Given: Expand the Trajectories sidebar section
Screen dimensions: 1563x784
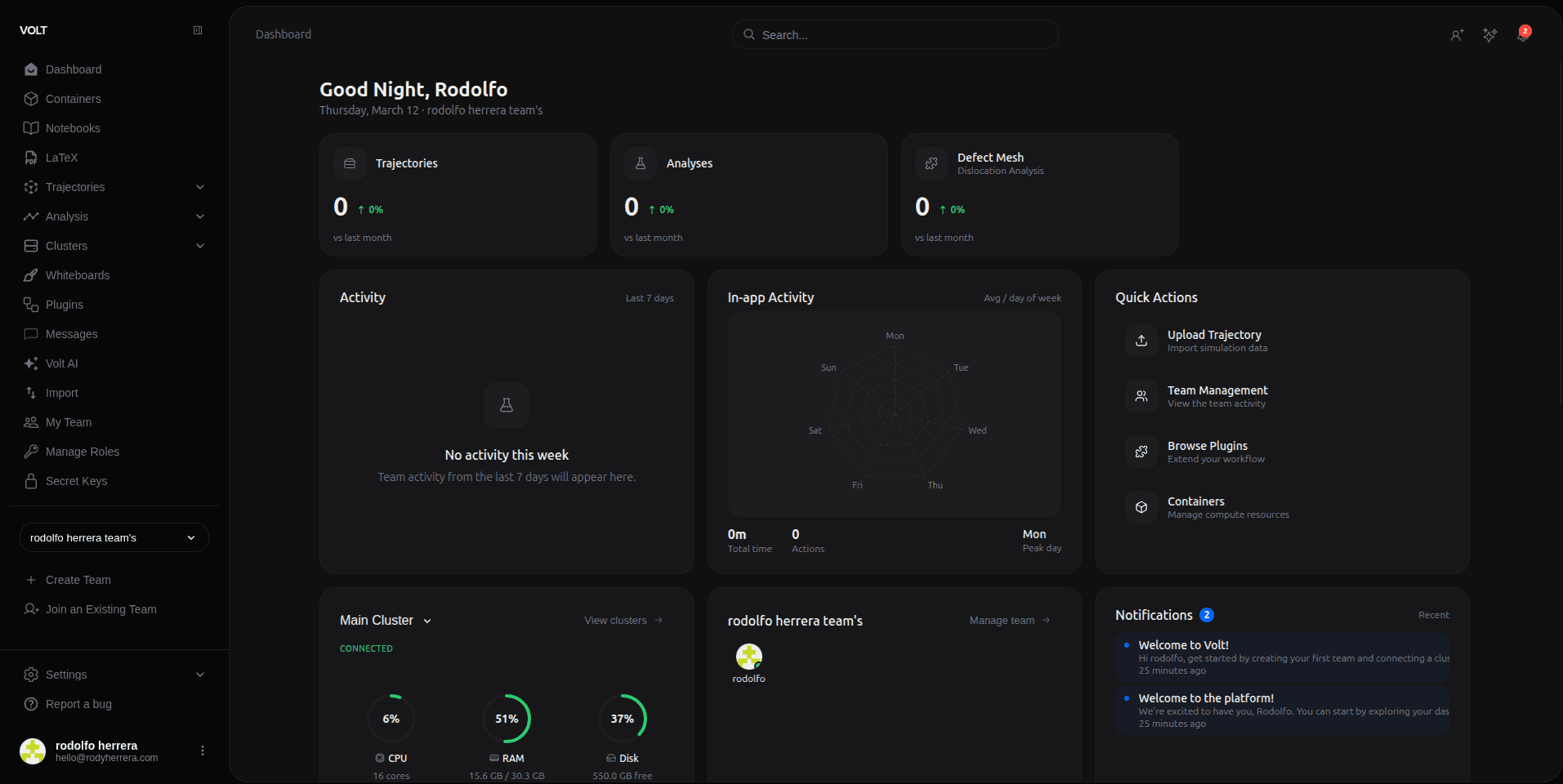Looking at the screenshot, I should (200, 187).
